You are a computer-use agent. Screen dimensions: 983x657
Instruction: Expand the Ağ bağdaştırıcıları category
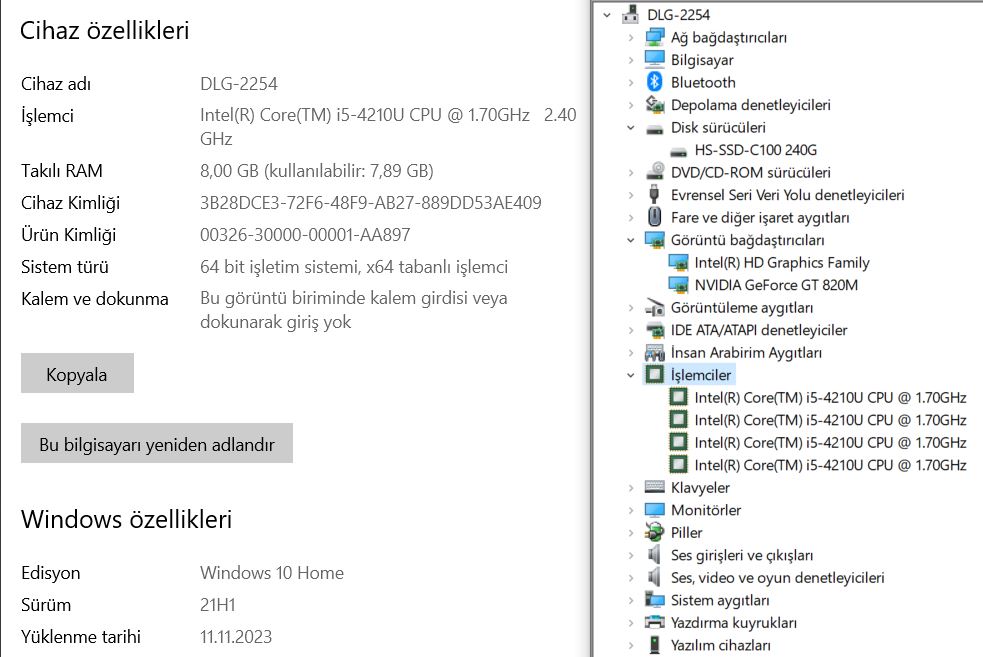[631, 38]
